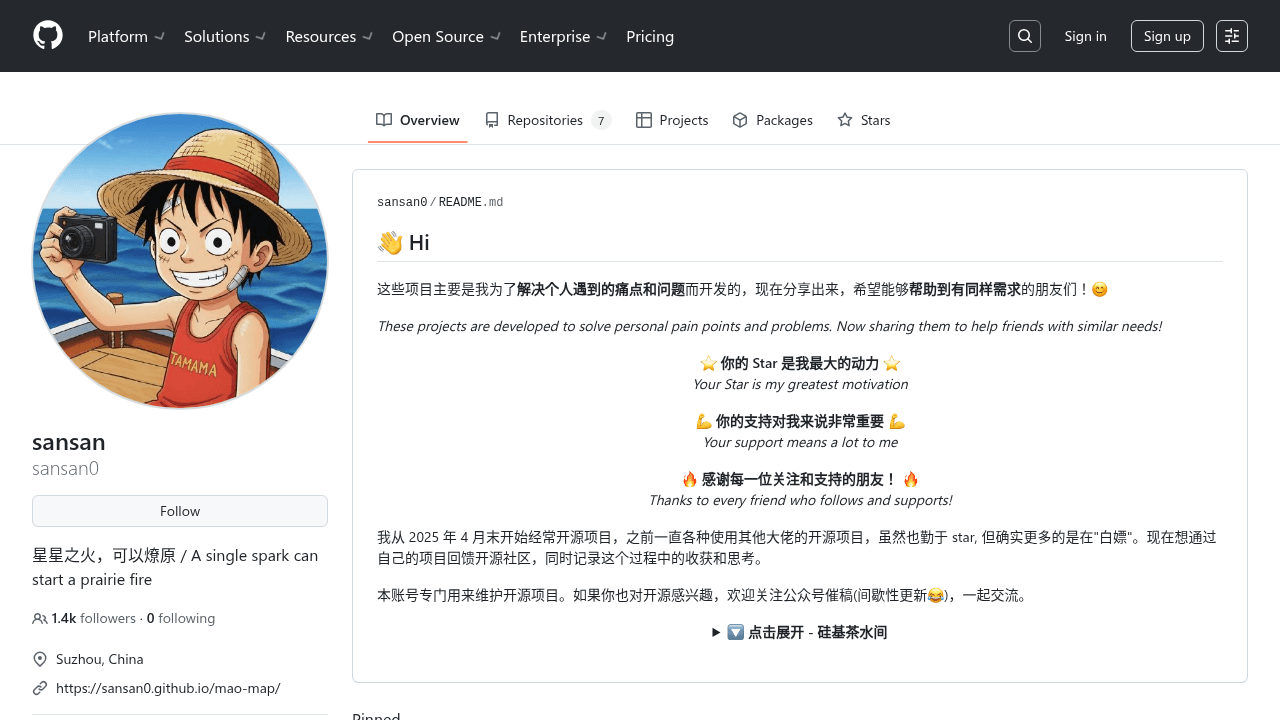This screenshot has width=1280, height=720.
Task: Select the Overview book icon
Action: pyautogui.click(x=383, y=119)
